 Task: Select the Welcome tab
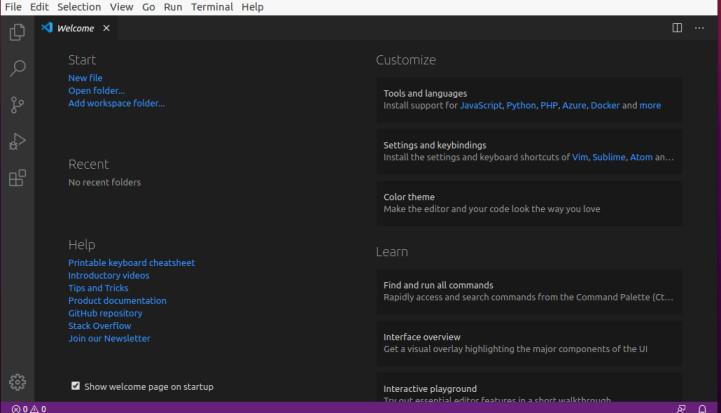[x=75, y=28]
